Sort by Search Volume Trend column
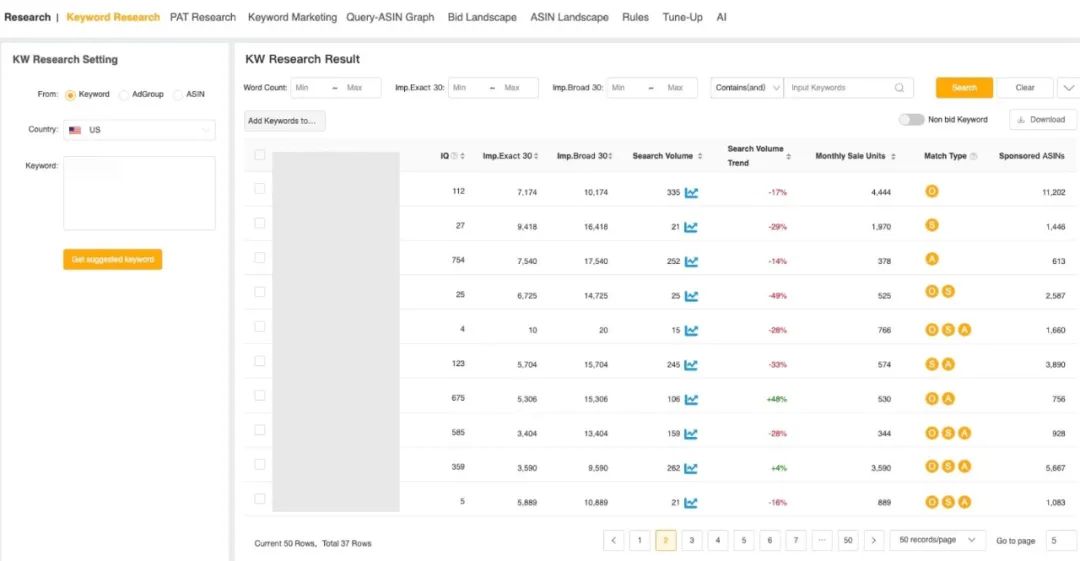This screenshot has height=561, width=1080. tap(788, 156)
